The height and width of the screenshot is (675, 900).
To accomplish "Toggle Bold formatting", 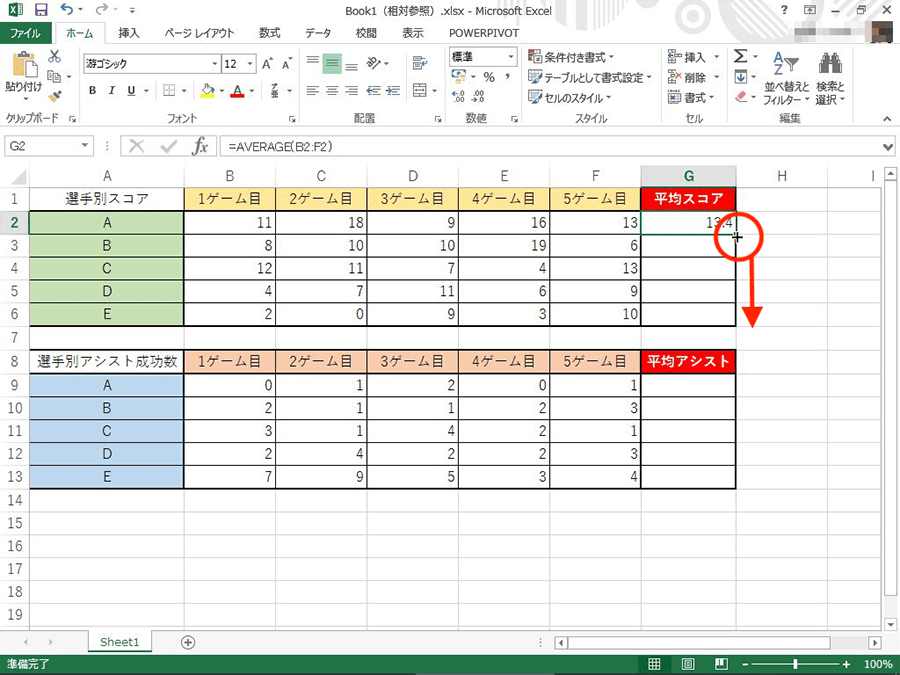I will pyautogui.click(x=92, y=91).
